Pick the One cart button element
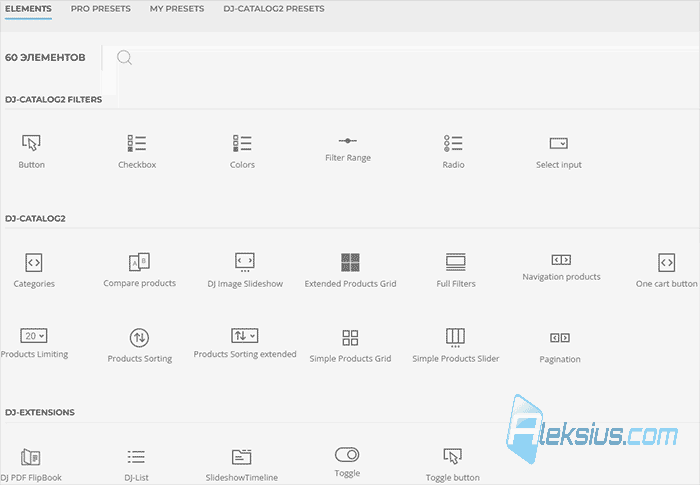This screenshot has width=700, height=485. [667, 271]
